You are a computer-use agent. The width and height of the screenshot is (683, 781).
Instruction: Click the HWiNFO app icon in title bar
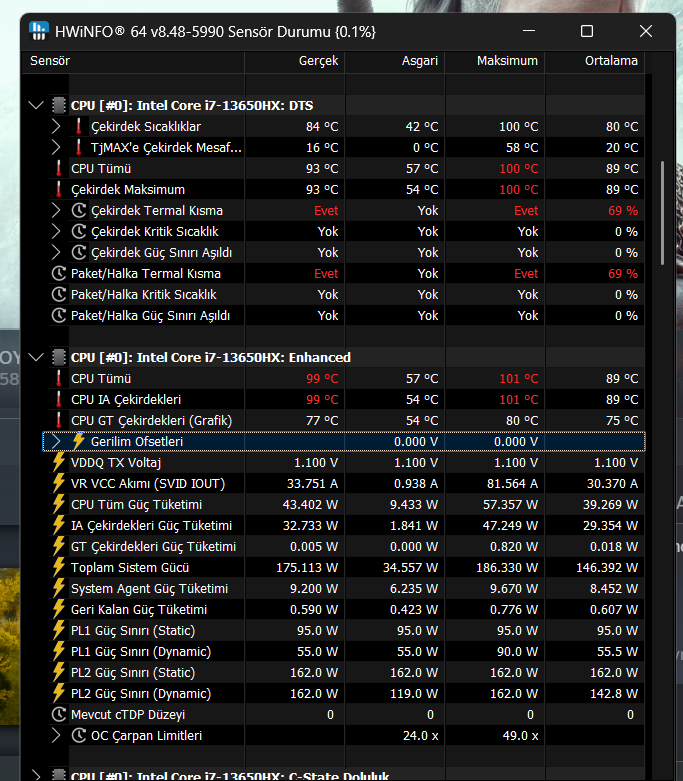38,31
